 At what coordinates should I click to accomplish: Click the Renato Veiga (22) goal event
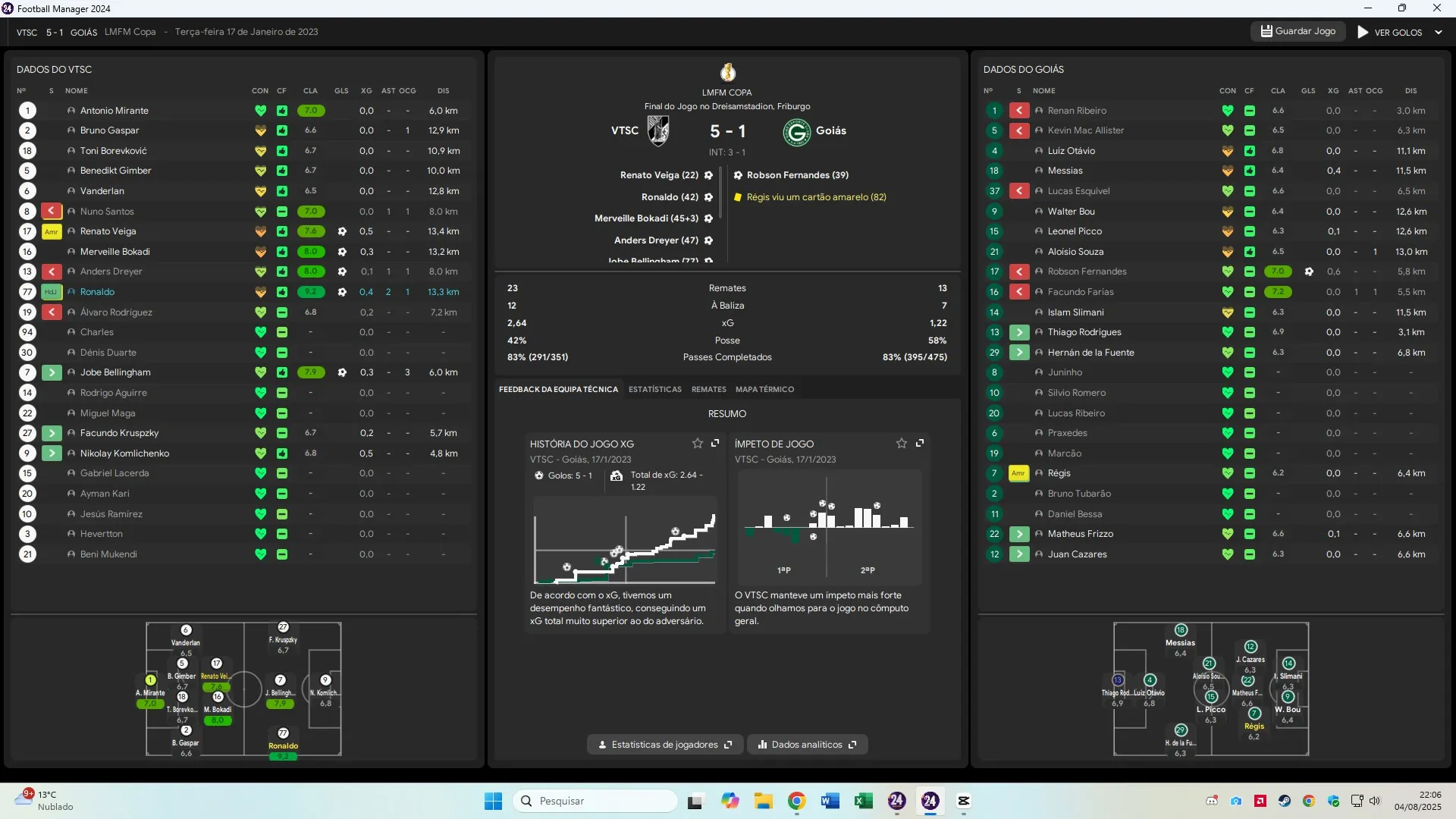point(667,175)
